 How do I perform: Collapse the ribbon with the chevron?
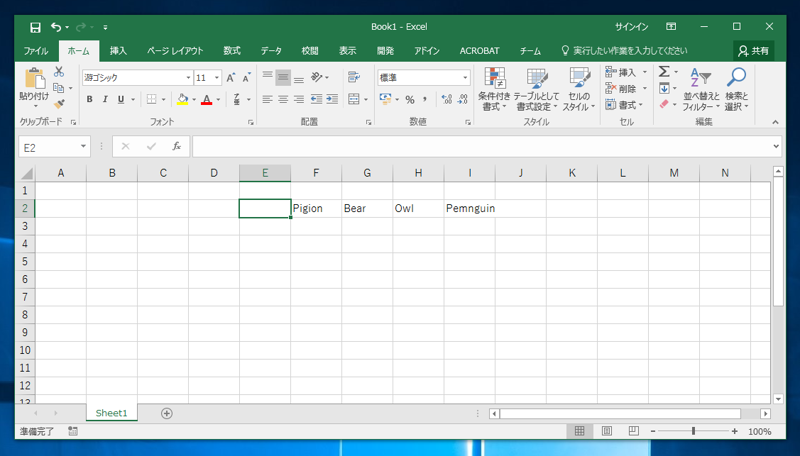(x=776, y=122)
